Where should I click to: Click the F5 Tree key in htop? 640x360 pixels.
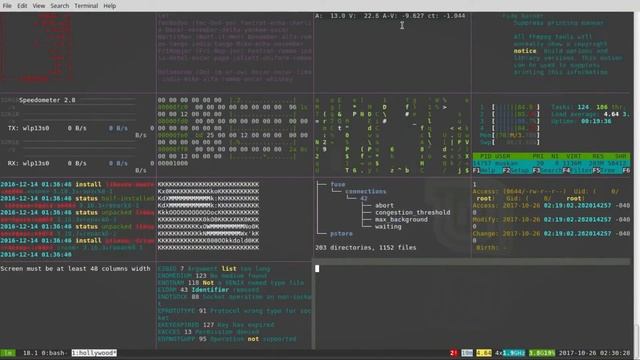pyautogui.click(x=607, y=170)
